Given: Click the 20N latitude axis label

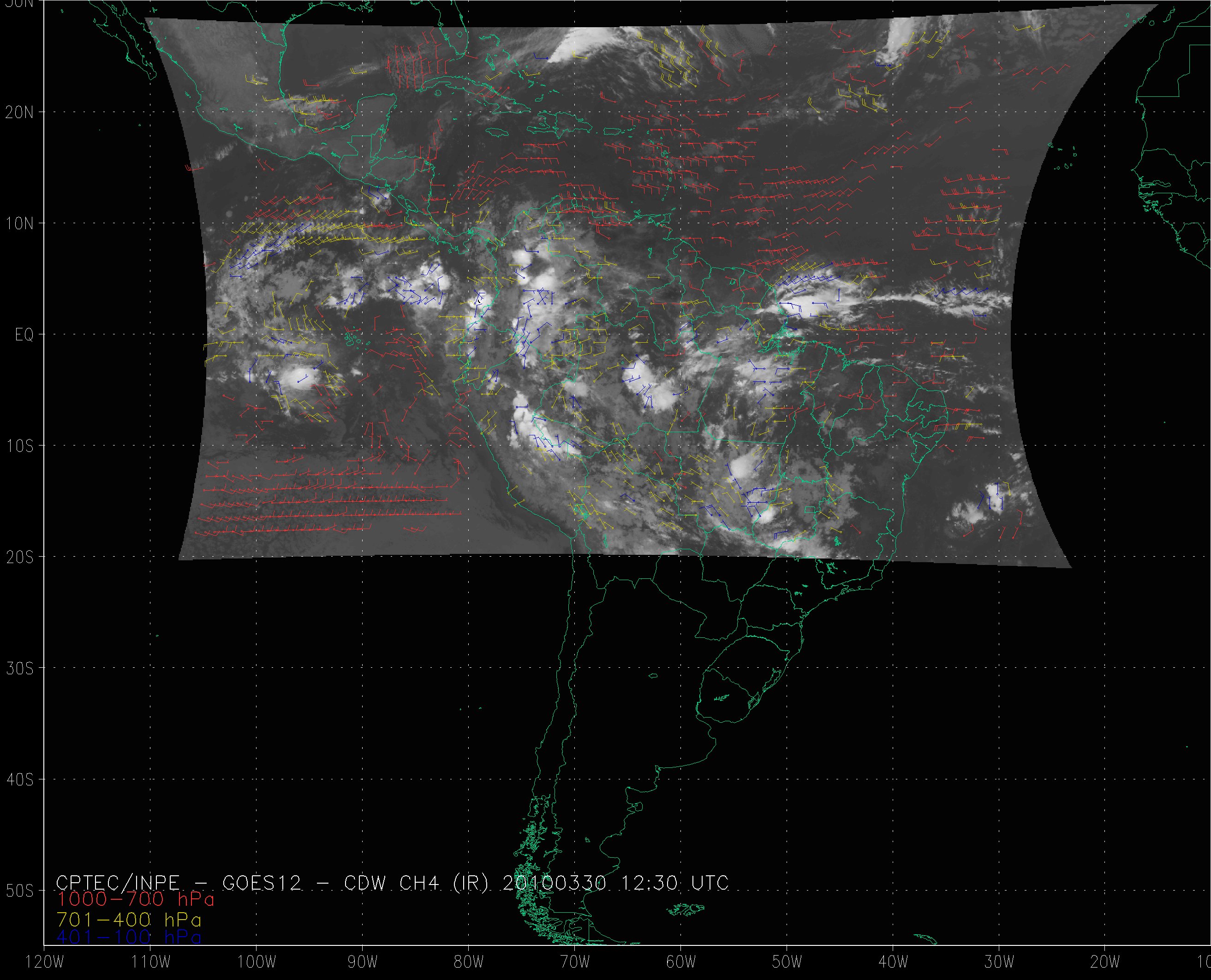Looking at the screenshot, I should (19, 113).
